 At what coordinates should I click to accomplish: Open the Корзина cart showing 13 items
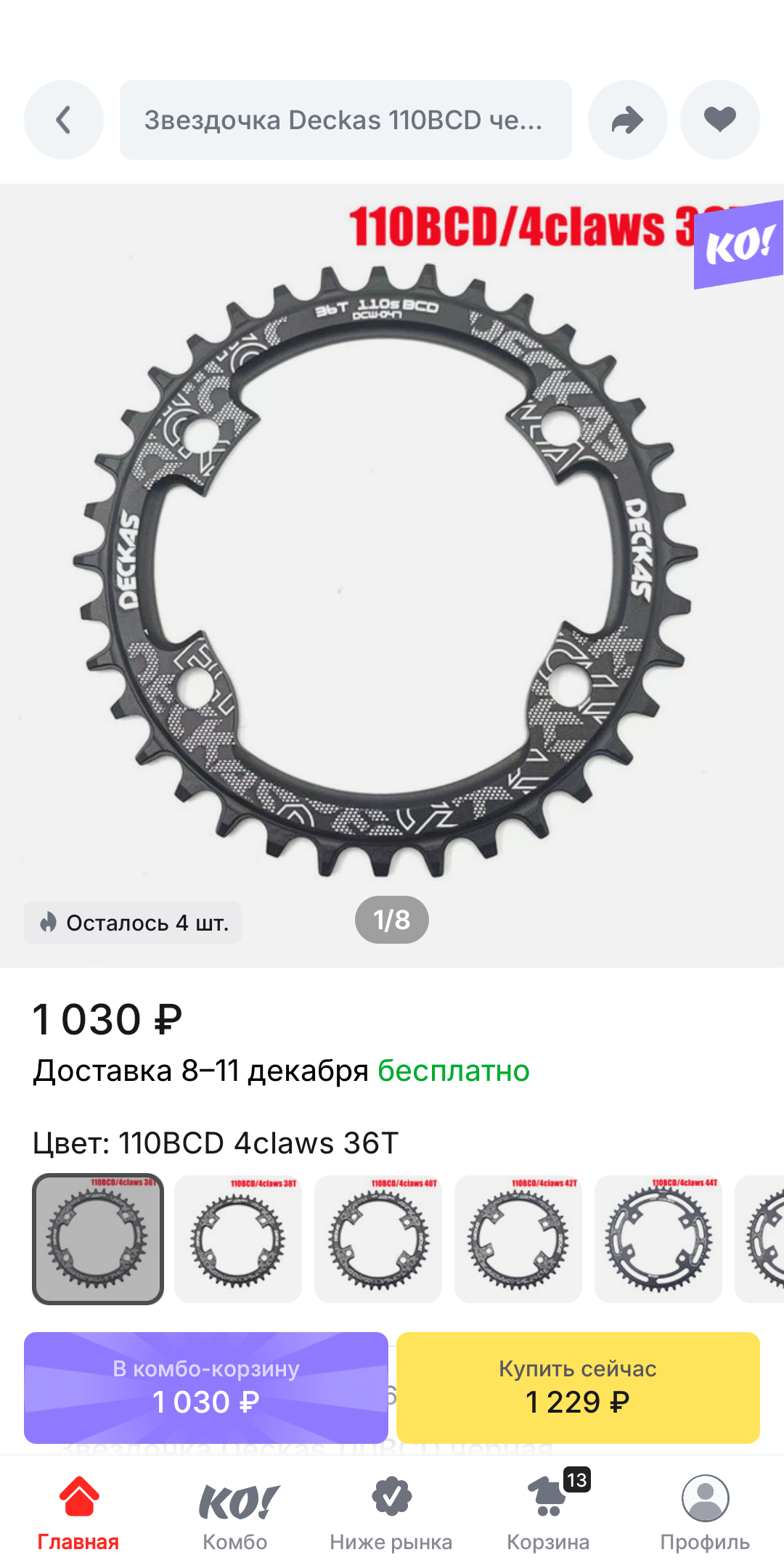pyautogui.click(x=549, y=1514)
